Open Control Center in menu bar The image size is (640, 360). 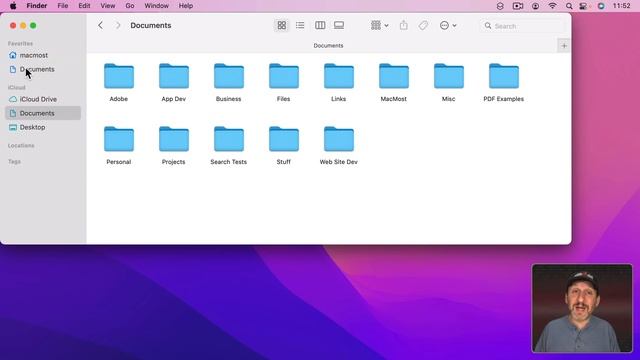pos(584,6)
